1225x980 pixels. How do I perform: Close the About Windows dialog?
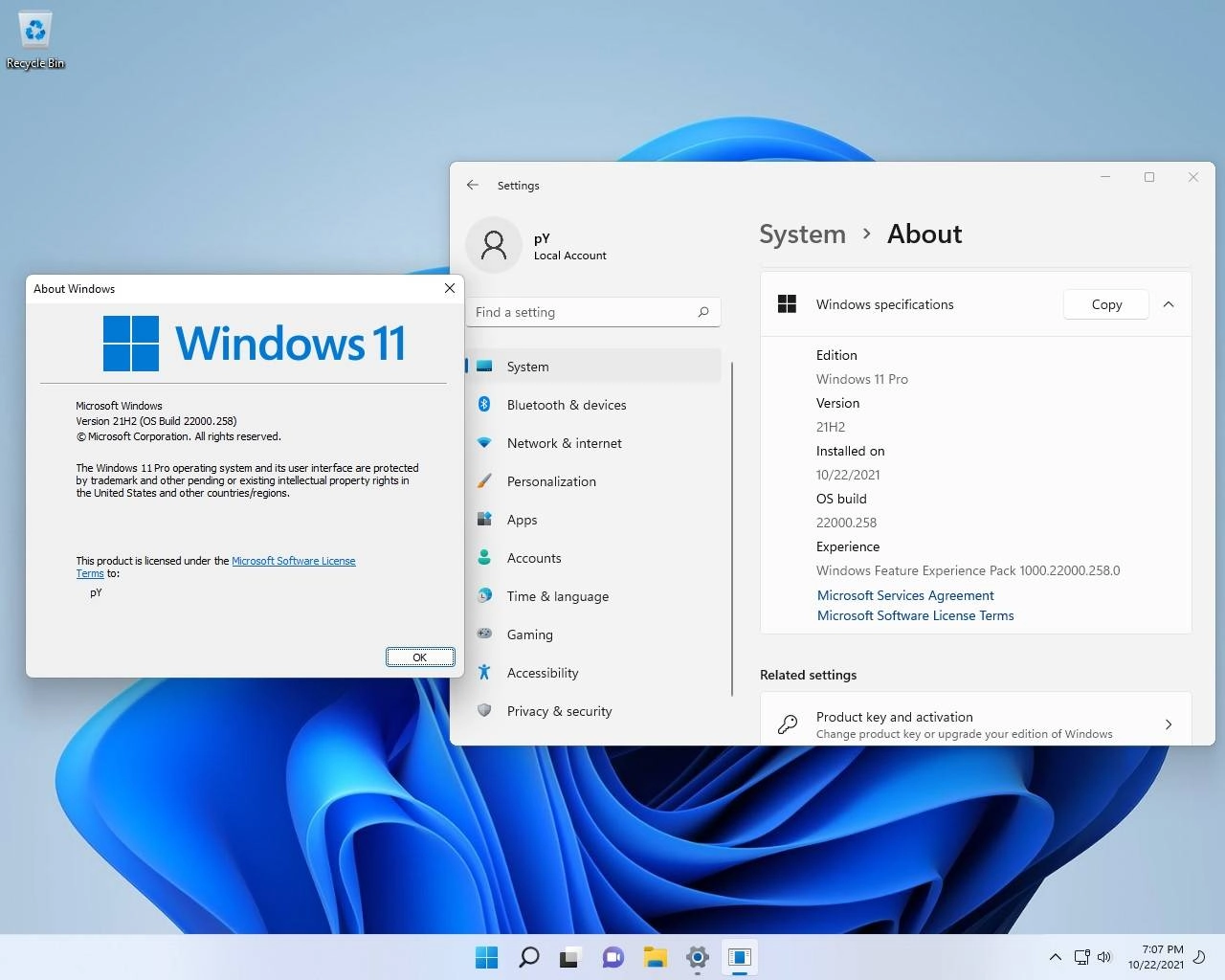coord(450,288)
